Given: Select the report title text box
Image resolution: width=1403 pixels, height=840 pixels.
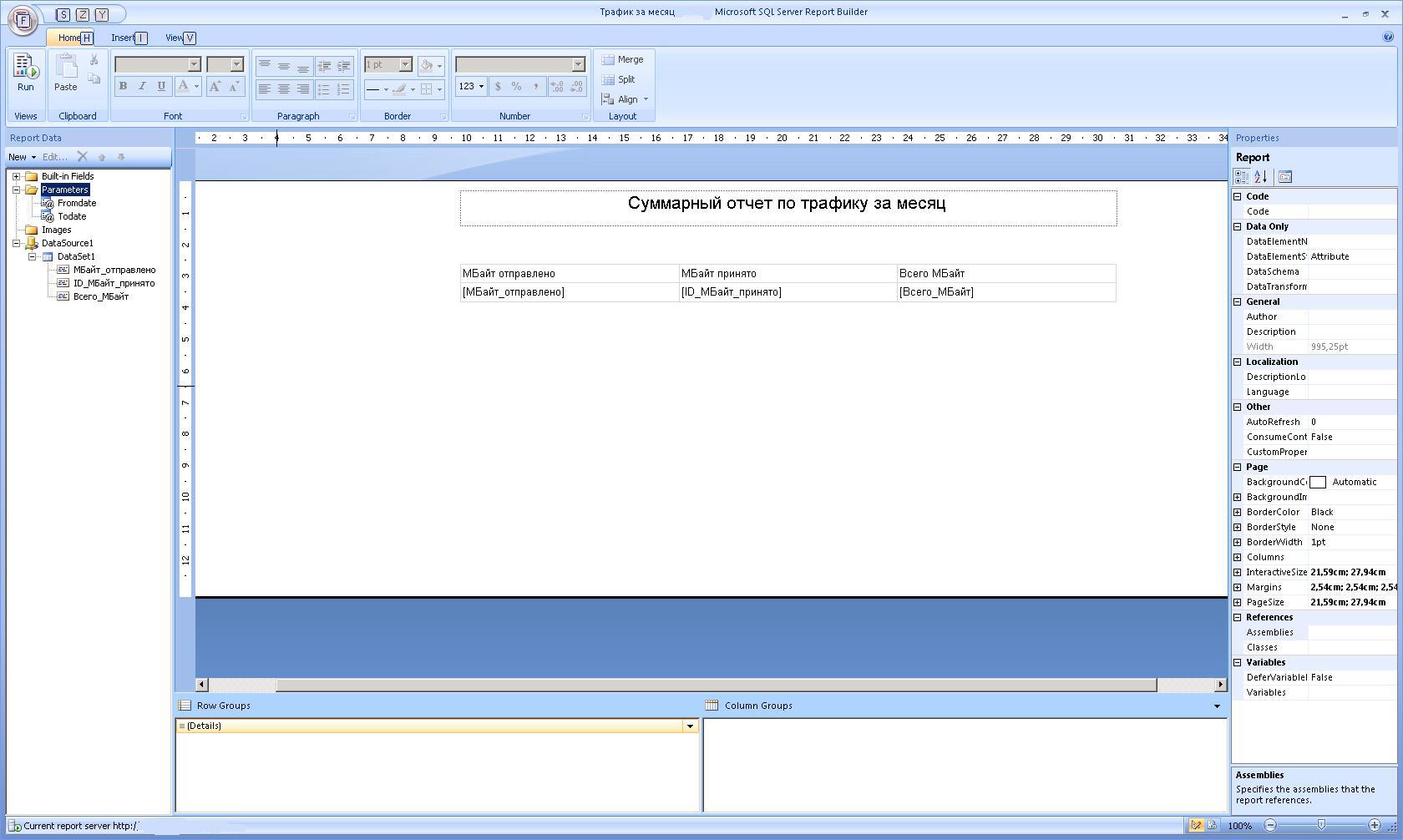Looking at the screenshot, I should (x=788, y=208).
